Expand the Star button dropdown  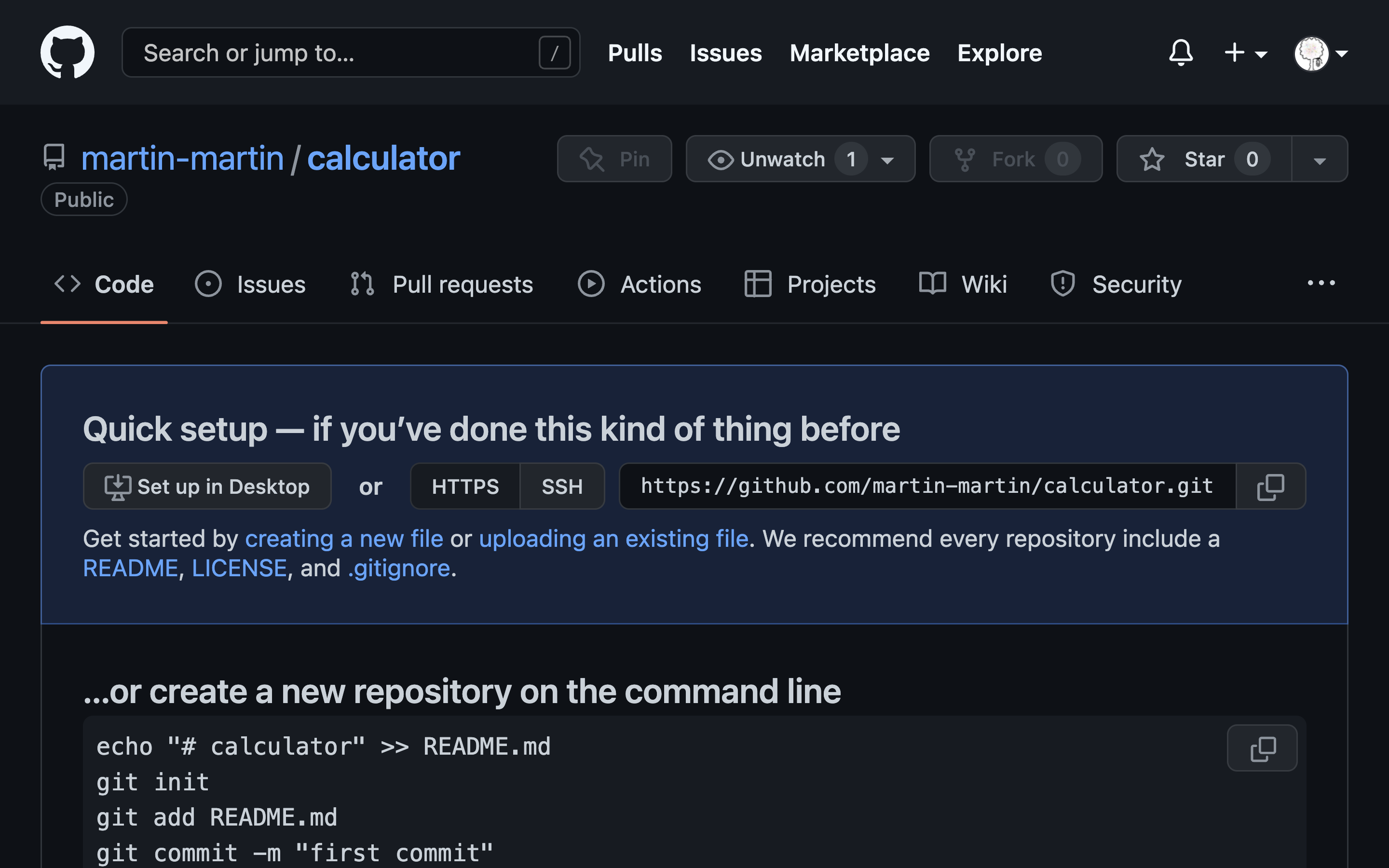click(1319, 159)
